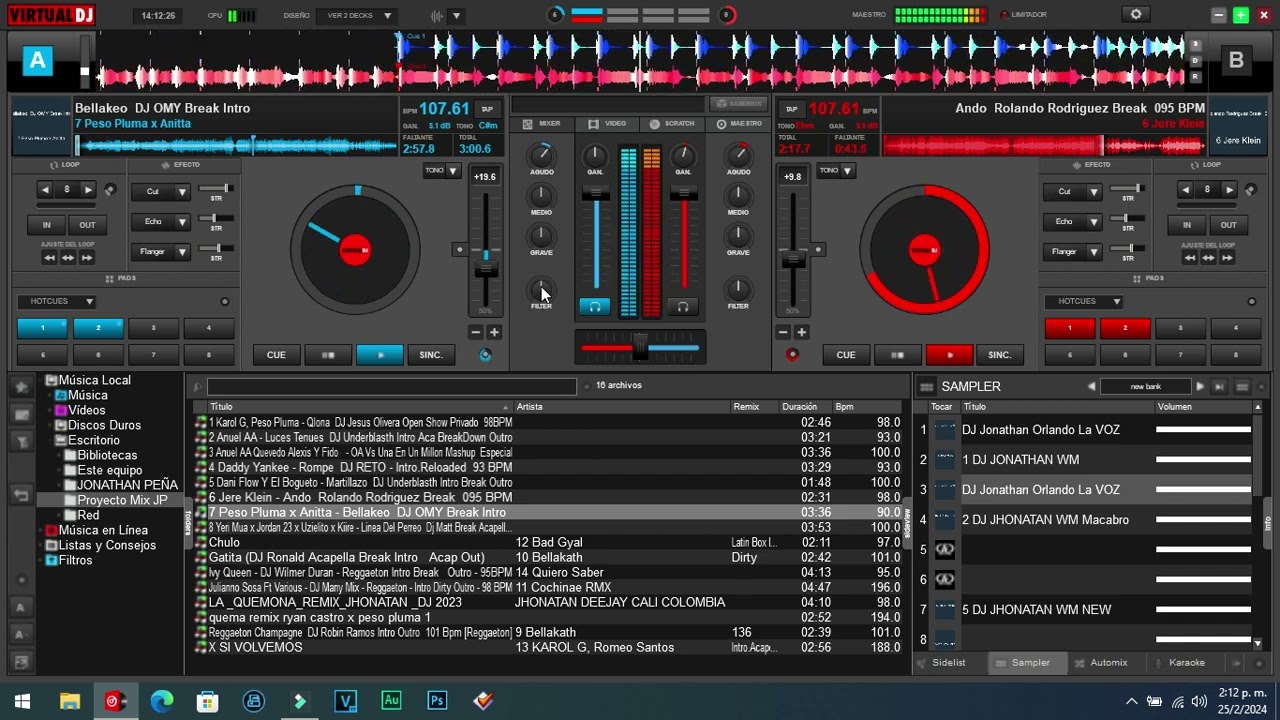This screenshot has width=1280, height=720.
Task: Switch to the SCRATCH tab
Action: [x=672, y=124]
